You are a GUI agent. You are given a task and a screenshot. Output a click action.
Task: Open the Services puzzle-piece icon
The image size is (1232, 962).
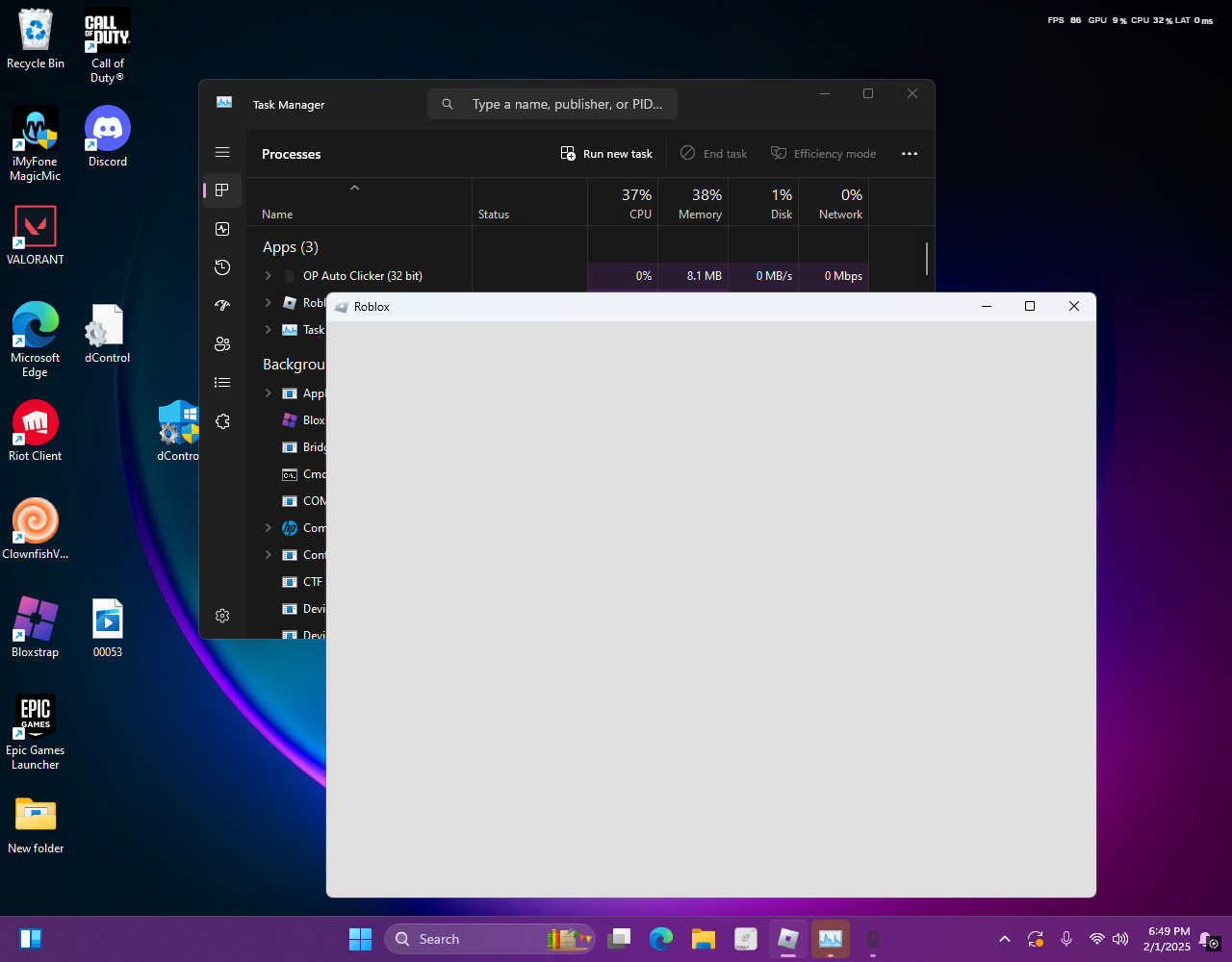pos(222,421)
